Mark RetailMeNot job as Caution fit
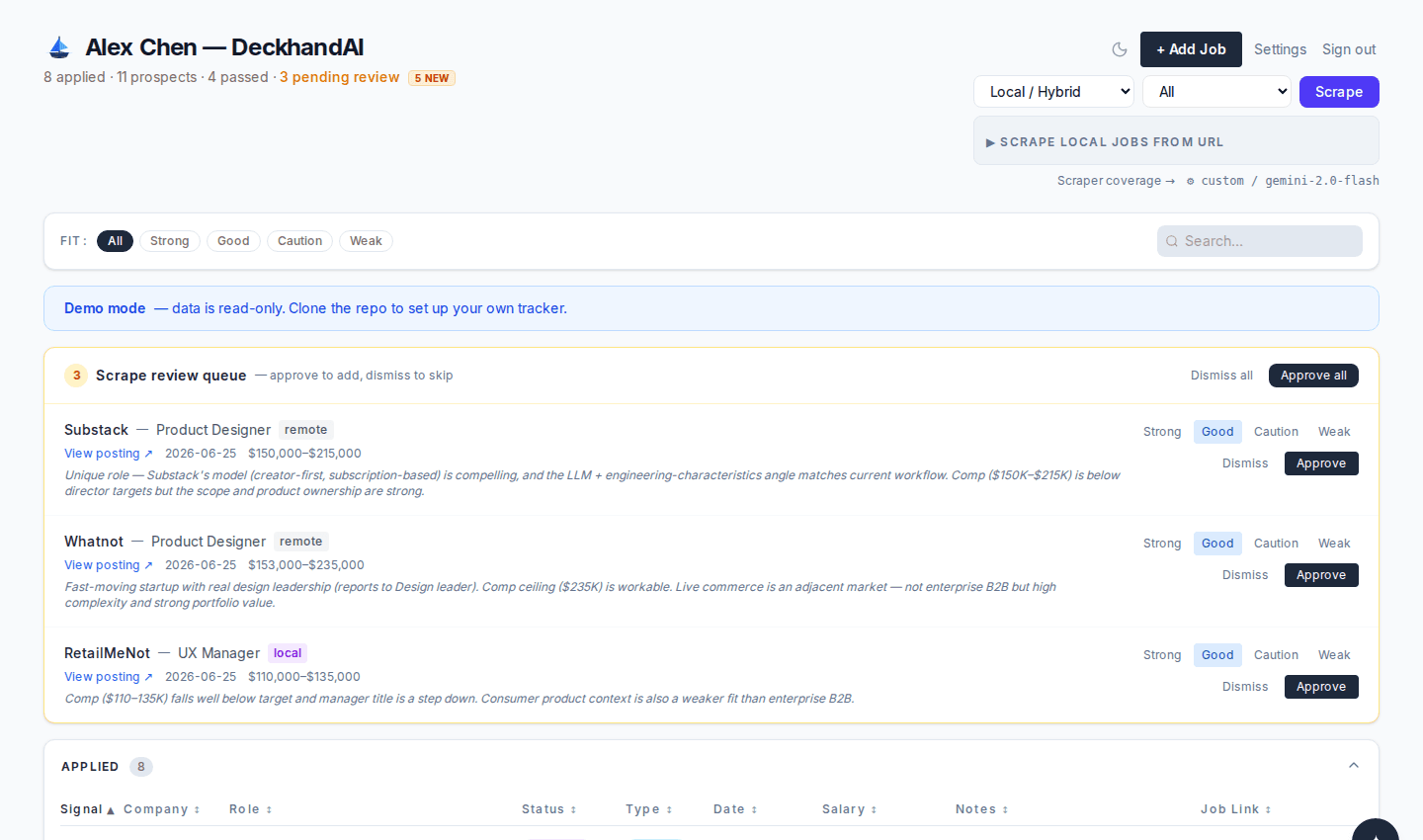The width and height of the screenshot is (1423, 840). tap(1276, 655)
